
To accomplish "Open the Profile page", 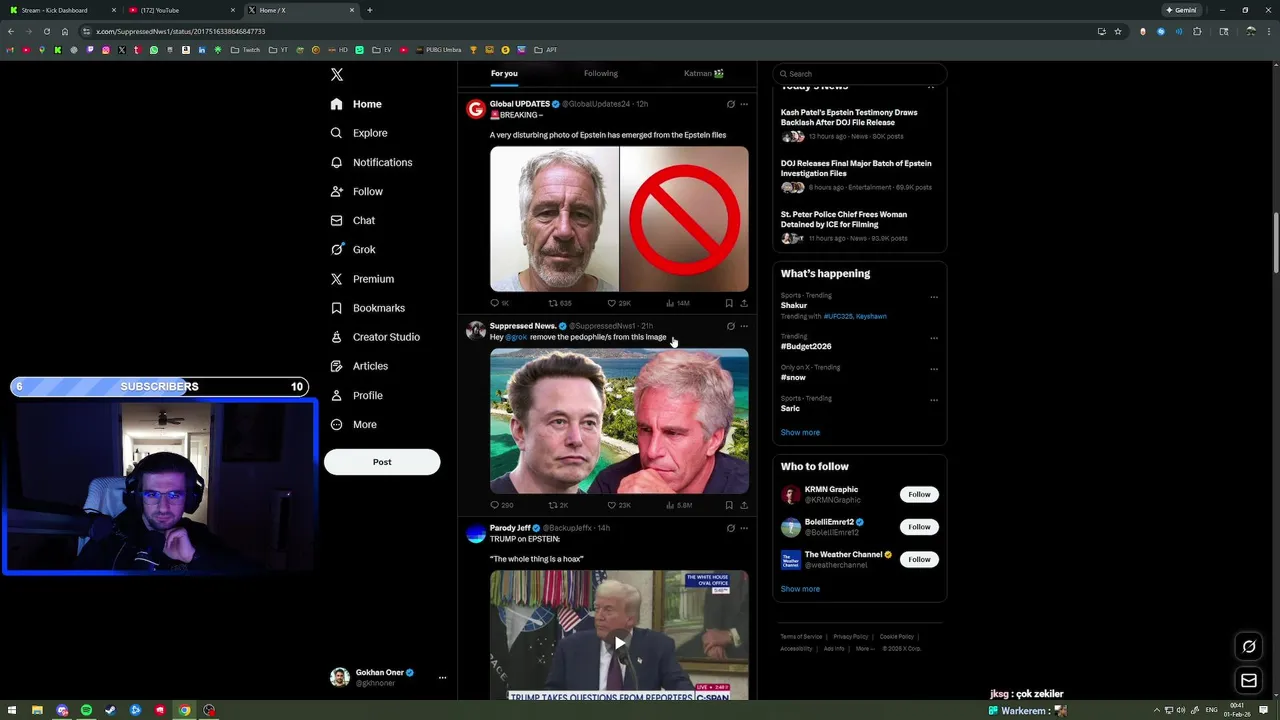I will pos(357,395).
